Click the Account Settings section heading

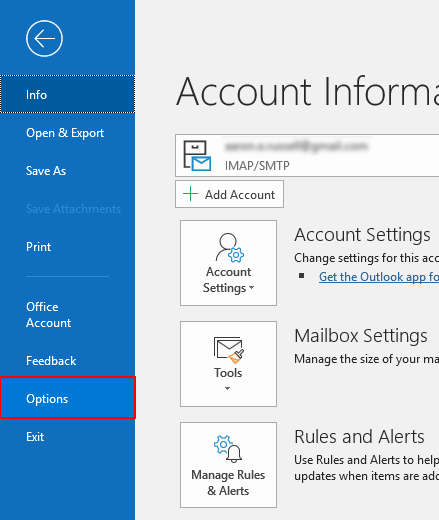click(362, 235)
